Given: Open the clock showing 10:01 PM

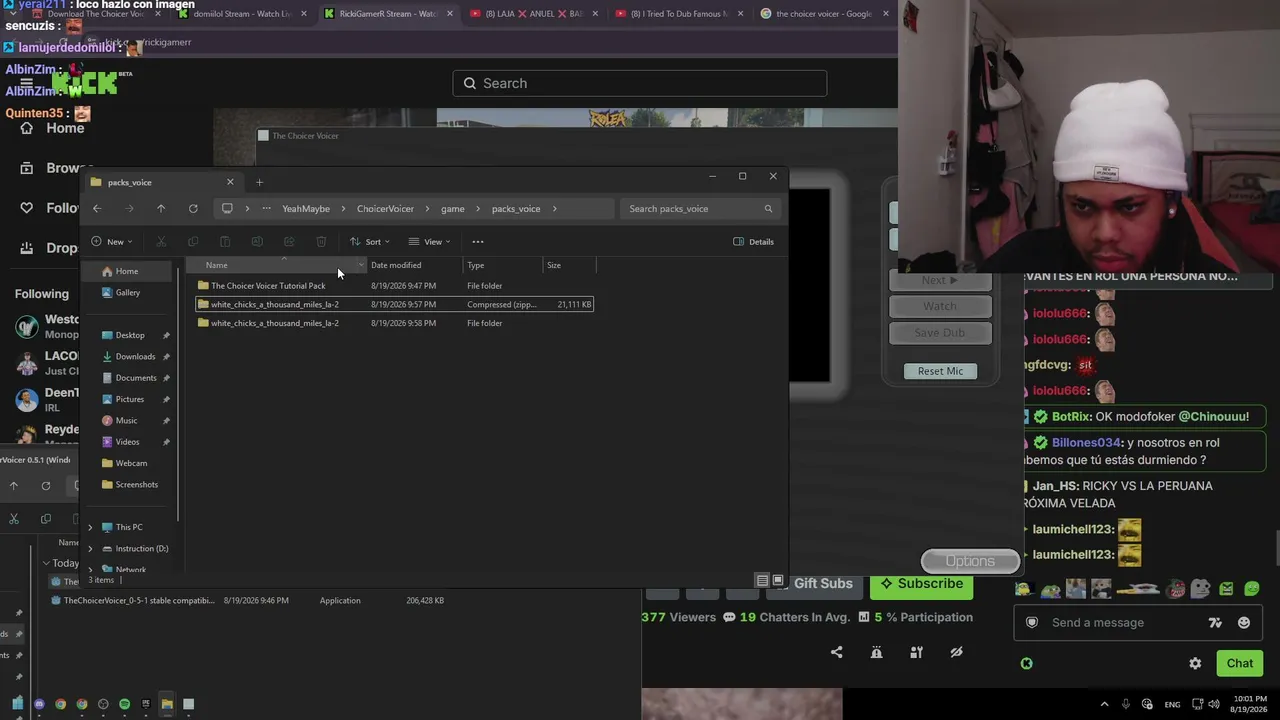Looking at the screenshot, I should coord(1250,704).
